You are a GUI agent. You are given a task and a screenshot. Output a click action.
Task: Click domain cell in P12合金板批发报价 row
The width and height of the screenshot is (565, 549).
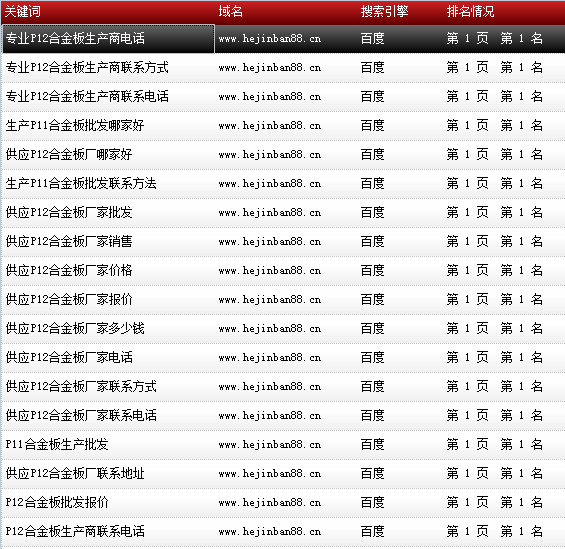click(270, 503)
